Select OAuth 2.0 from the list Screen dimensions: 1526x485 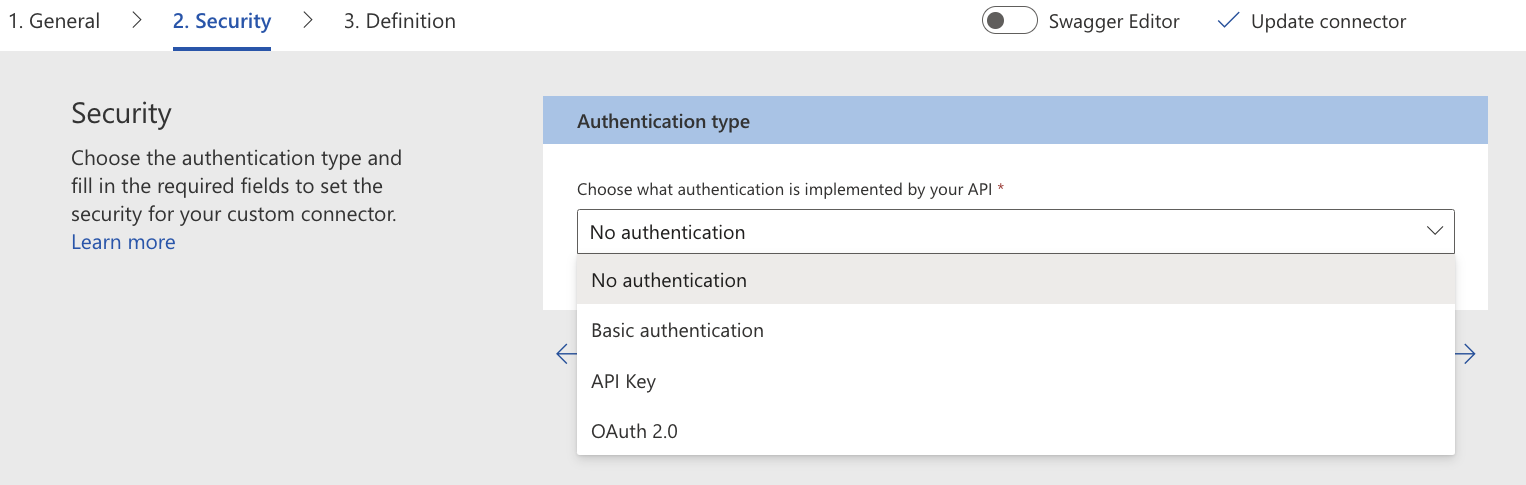(634, 431)
